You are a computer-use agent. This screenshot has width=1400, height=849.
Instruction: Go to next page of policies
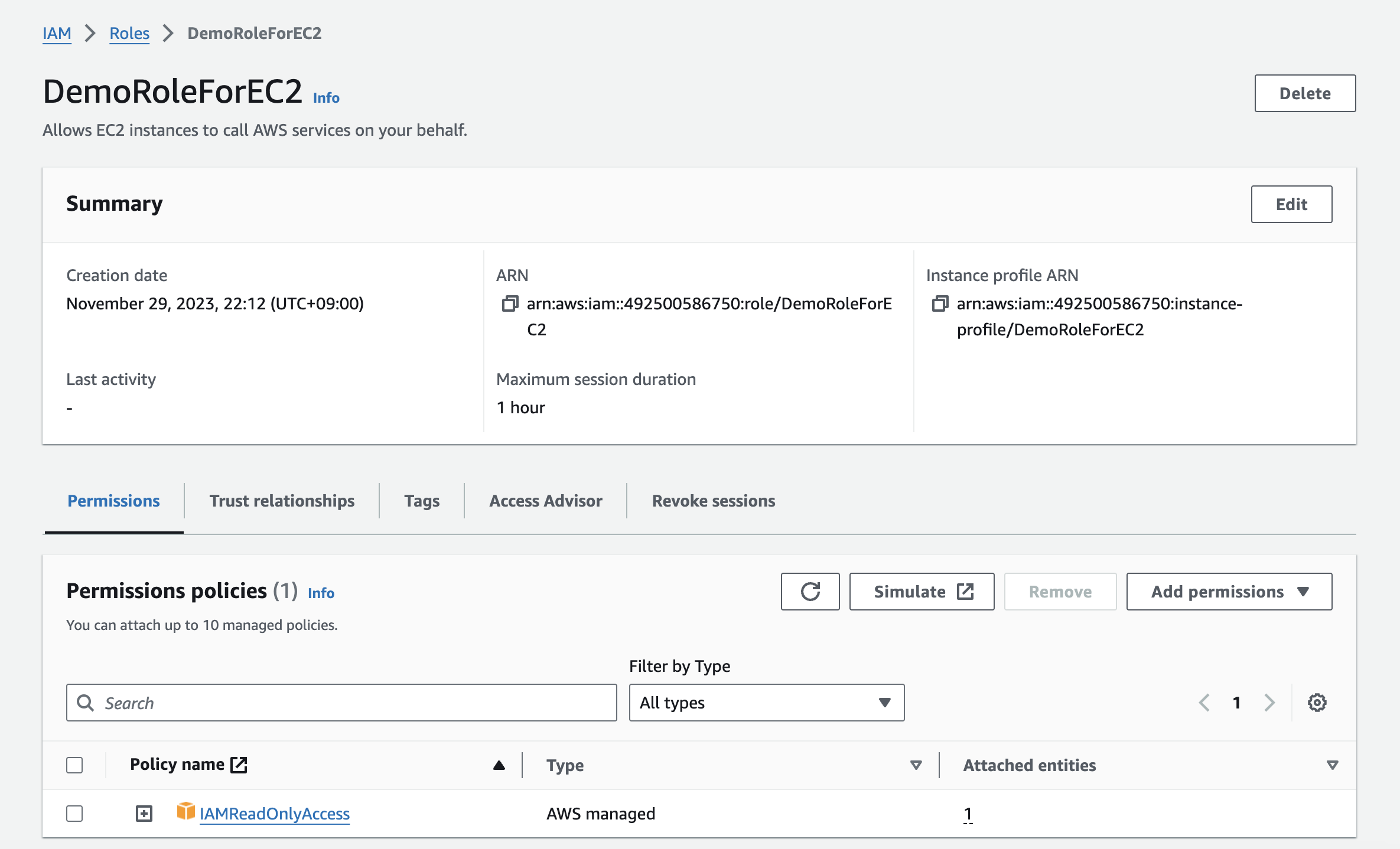click(x=1269, y=703)
